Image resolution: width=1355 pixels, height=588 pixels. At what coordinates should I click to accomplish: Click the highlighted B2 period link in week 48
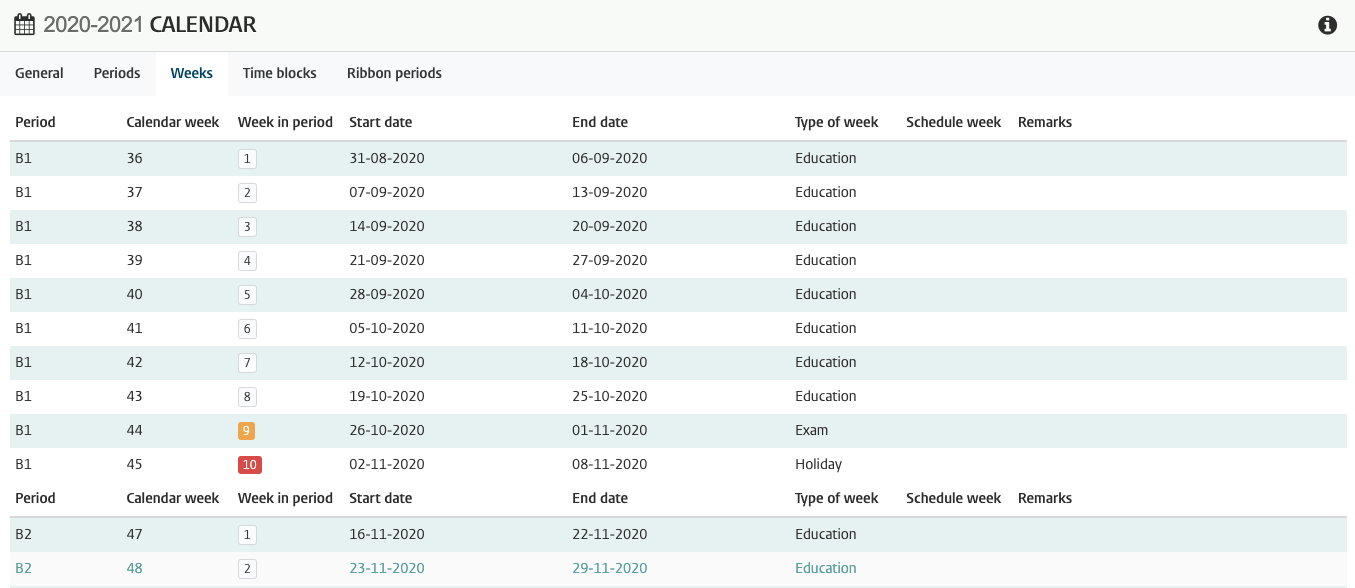tap(24, 568)
